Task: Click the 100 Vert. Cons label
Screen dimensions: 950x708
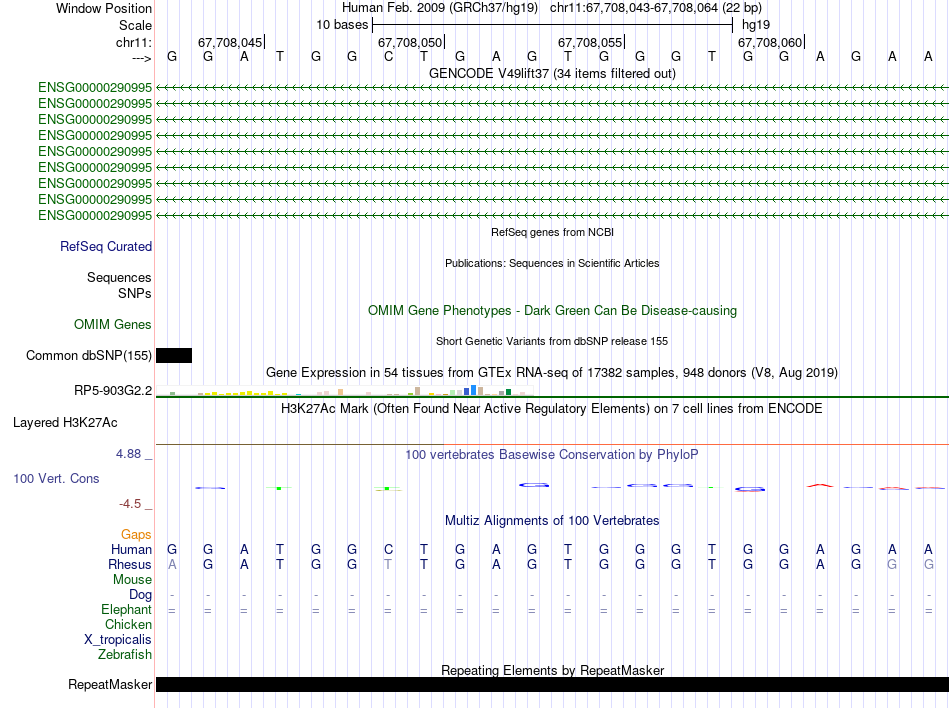Action: (x=56, y=478)
